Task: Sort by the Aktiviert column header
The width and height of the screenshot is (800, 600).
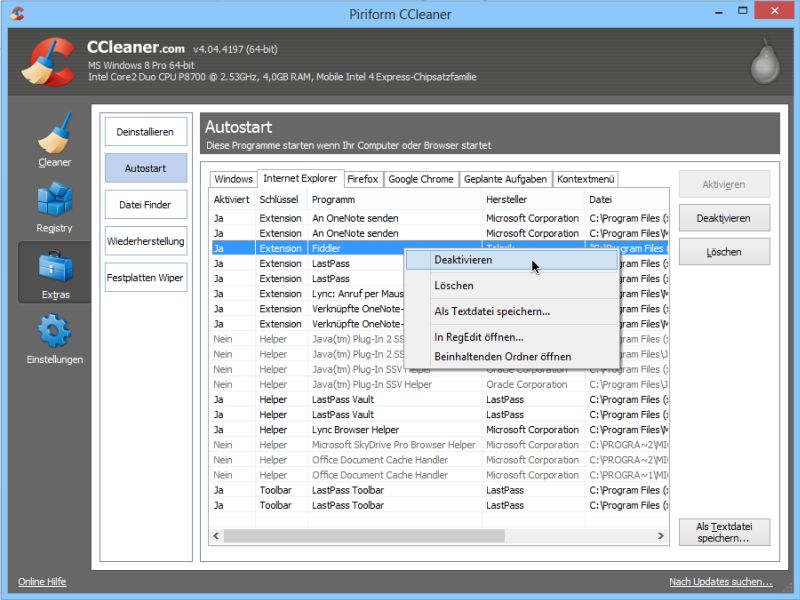Action: 232,199
